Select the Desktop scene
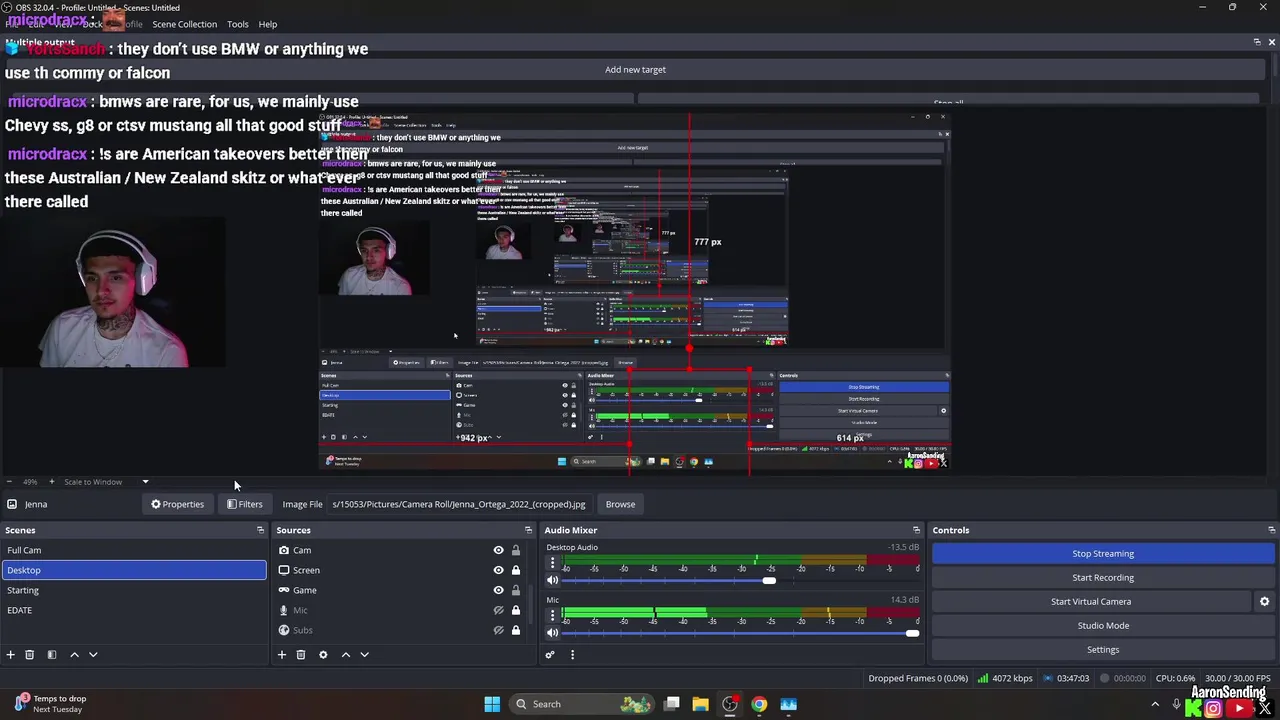Viewport: 1280px width, 720px height. pos(134,570)
